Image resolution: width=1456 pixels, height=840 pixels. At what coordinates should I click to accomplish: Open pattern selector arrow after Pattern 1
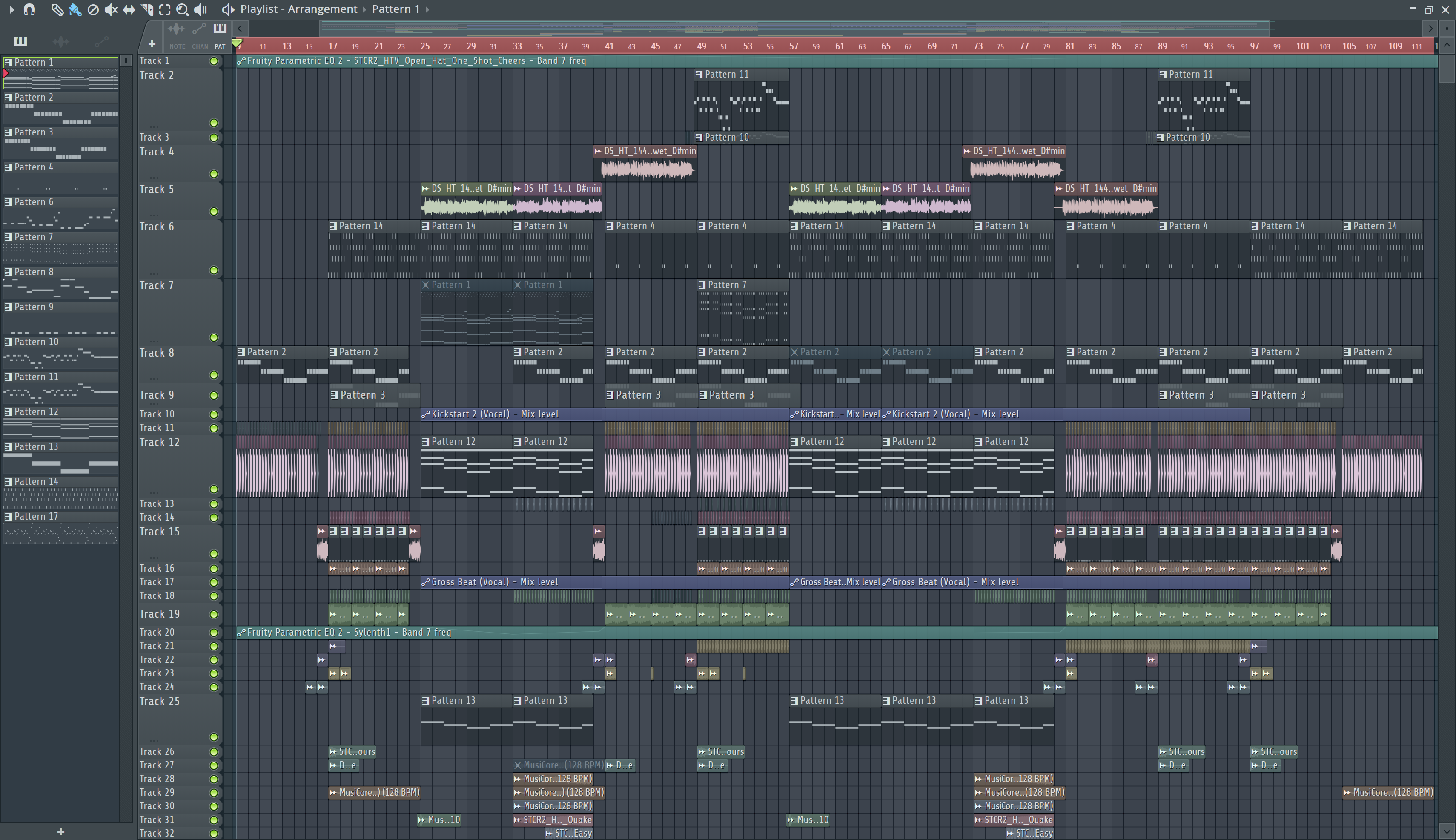(x=427, y=9)
